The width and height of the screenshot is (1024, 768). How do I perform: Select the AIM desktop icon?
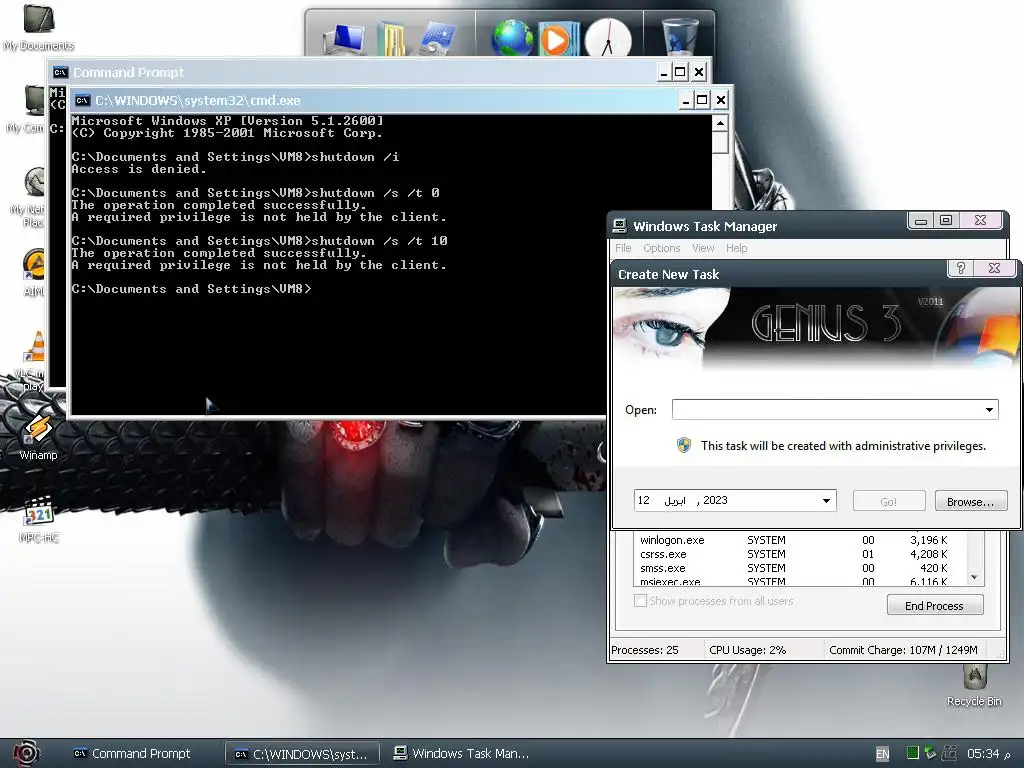coord(34,273)
